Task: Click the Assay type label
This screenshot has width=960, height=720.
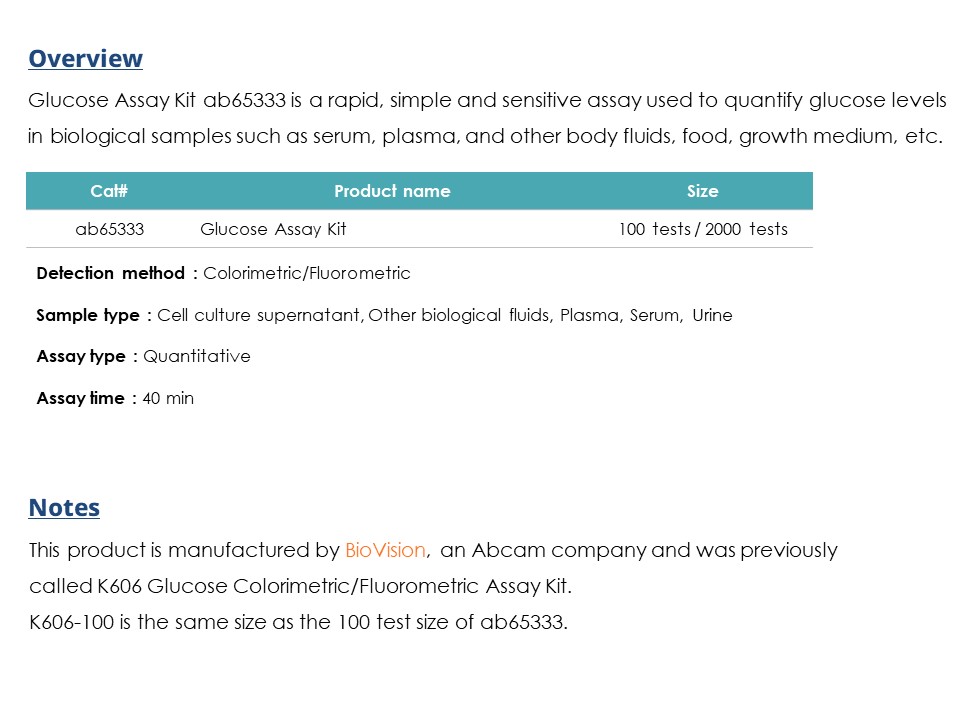Action: tap(81, 356)
